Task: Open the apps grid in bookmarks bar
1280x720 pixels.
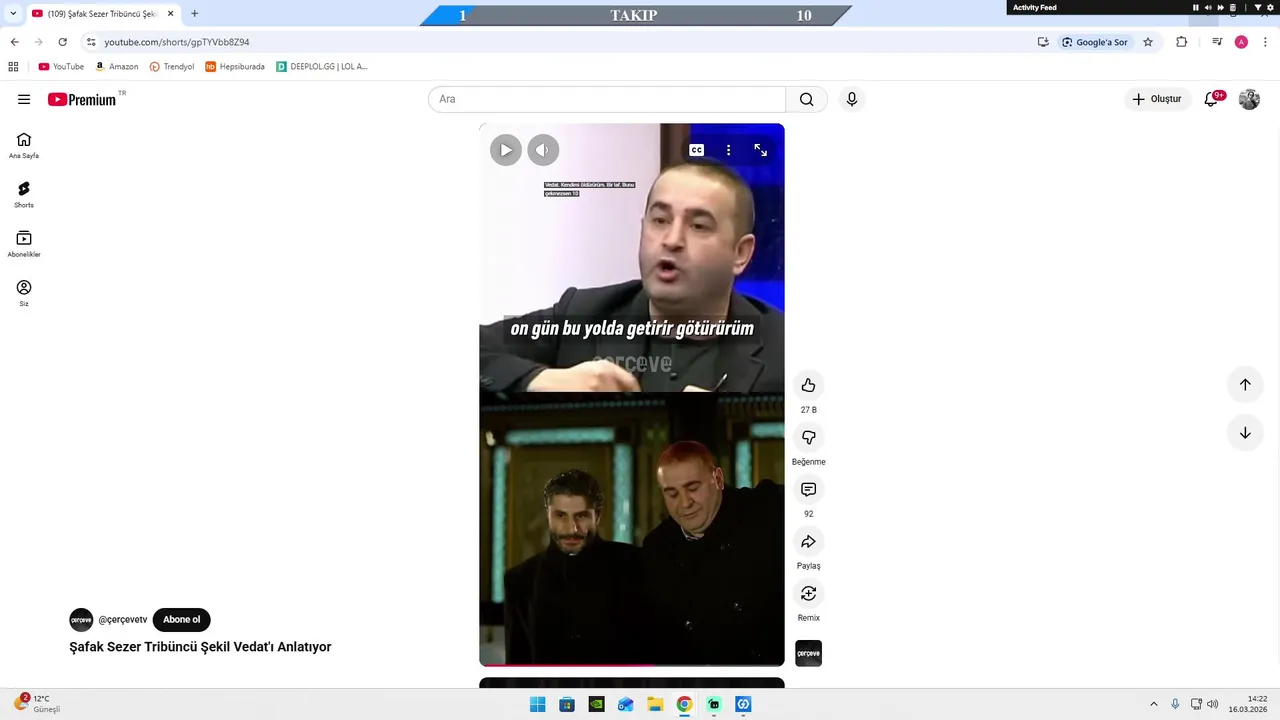Action: coord(13,67)
